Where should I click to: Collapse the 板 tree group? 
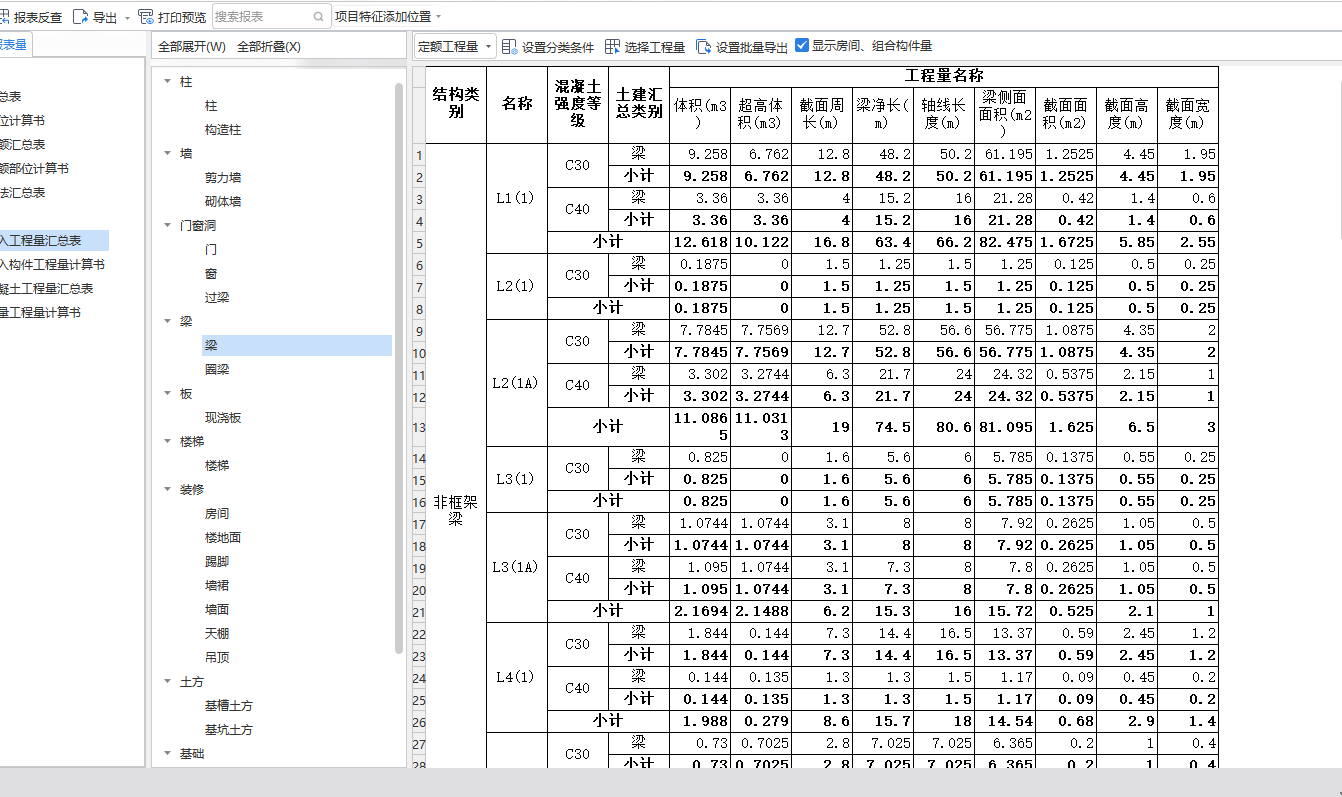pyautogui.click(x=167, y=393)
